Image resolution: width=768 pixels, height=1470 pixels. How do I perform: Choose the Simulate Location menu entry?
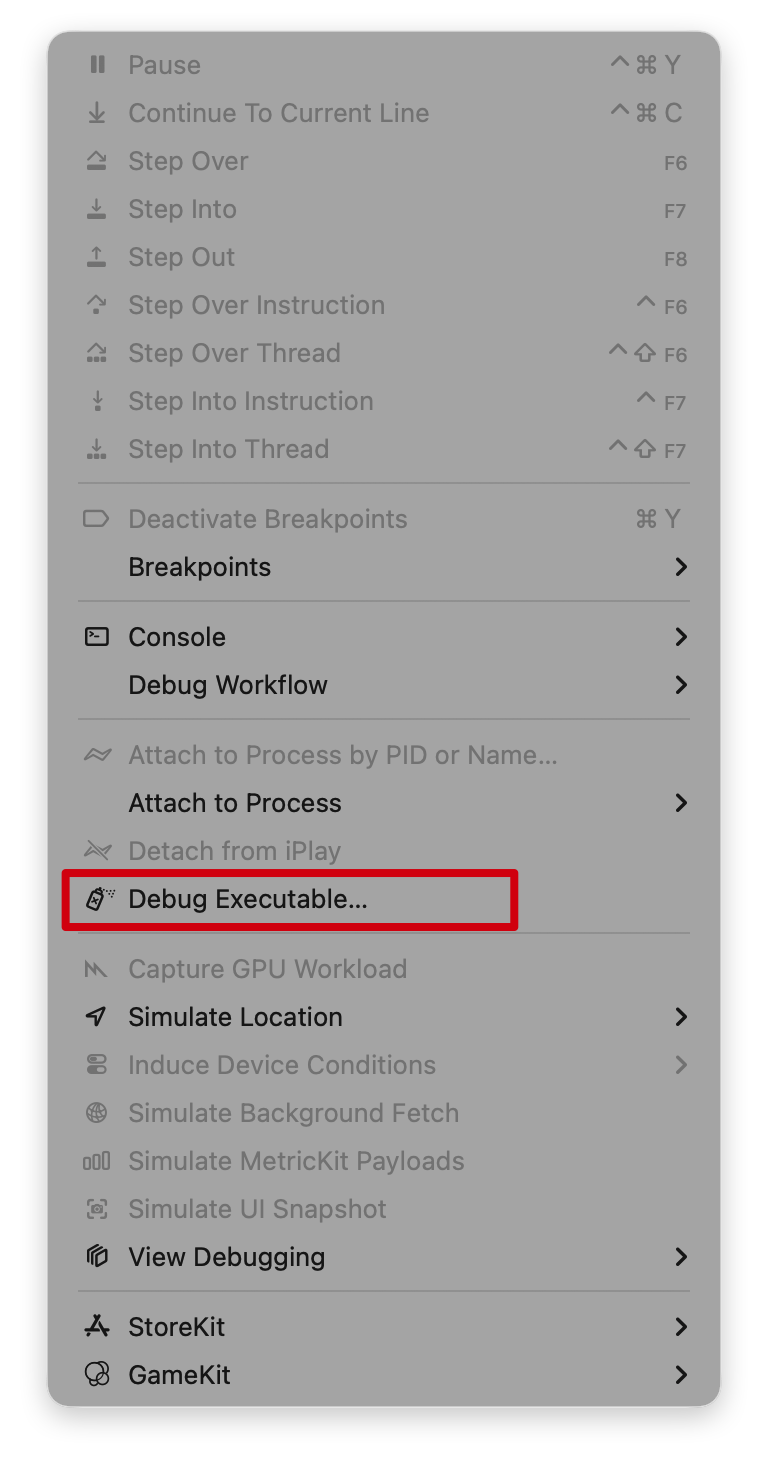[x=235, y=1017]
